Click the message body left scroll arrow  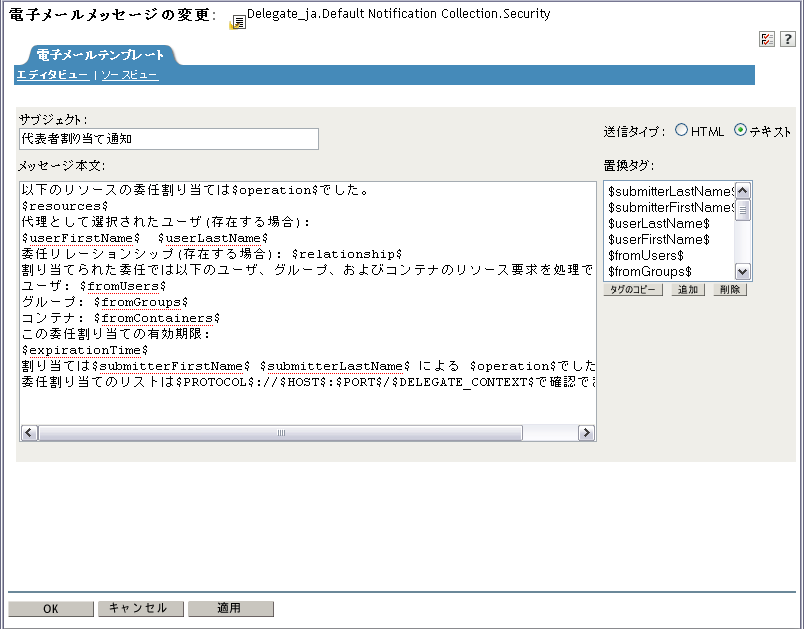click(29, 433)
